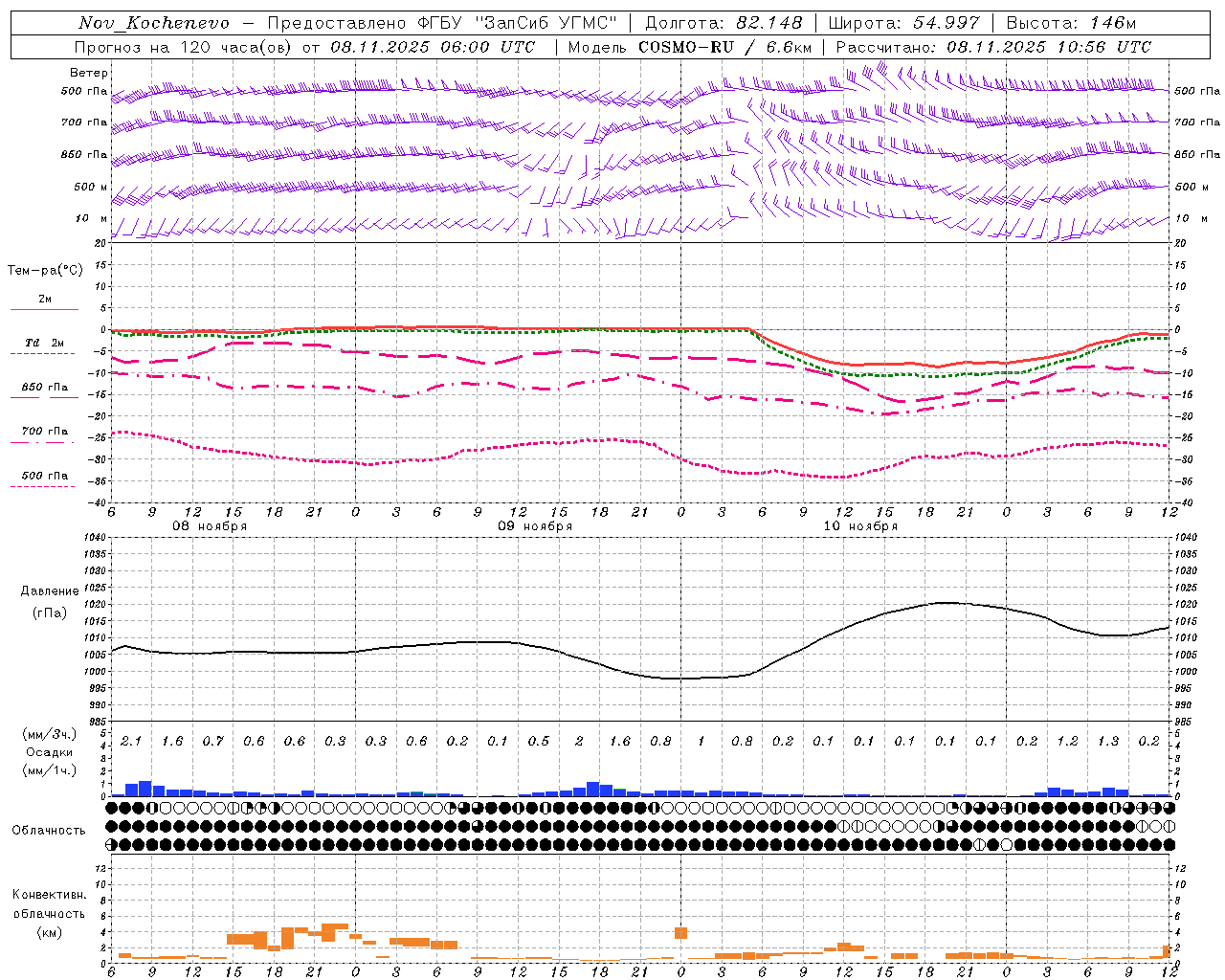Click the station name Nov_Kochenevo in header
The width and height of the screenshot is (1225, 980).
click(153, 23)
